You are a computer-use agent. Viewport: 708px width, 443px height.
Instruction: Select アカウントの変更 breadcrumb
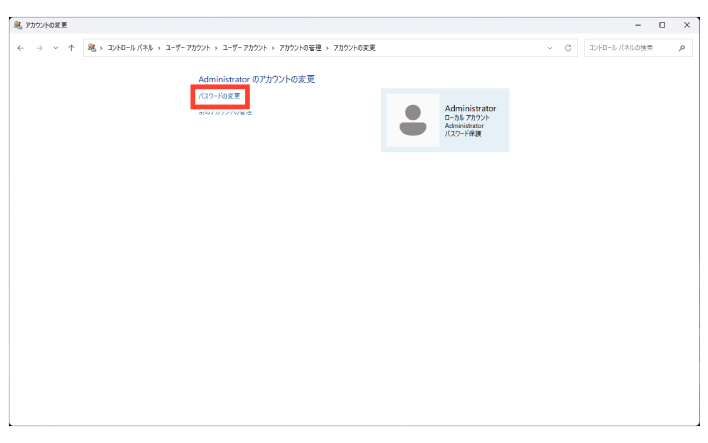pyautogui.click(x=354, y=48)
